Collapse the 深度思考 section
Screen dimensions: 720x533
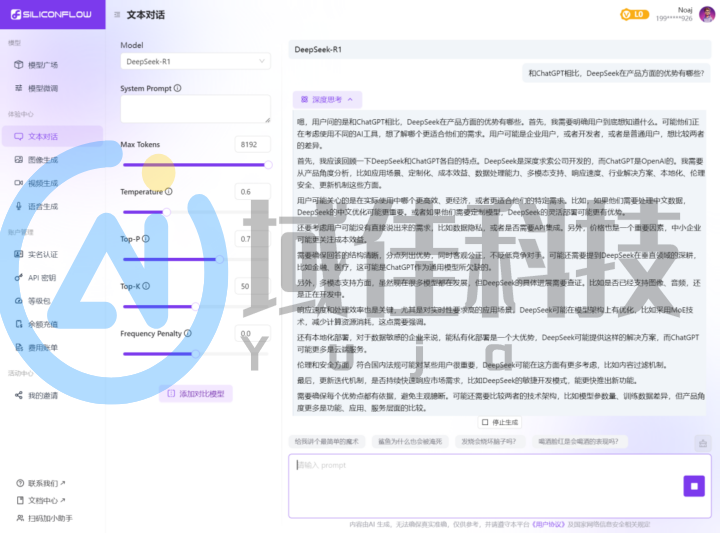pyautogui.click(x=327, y=100)
